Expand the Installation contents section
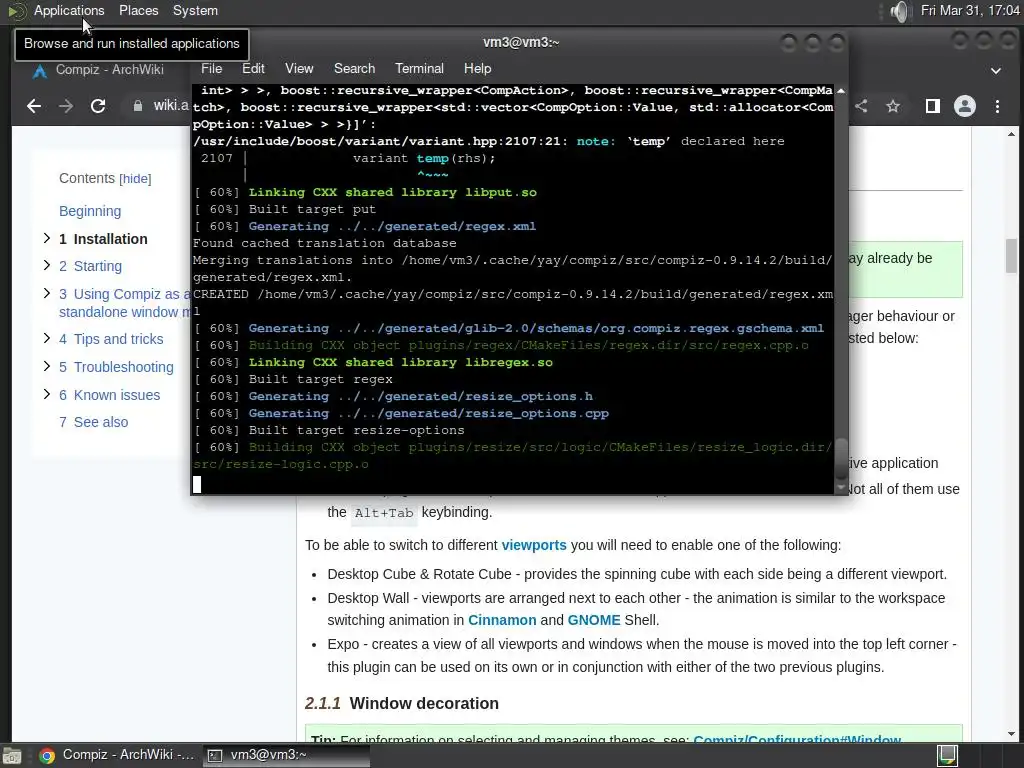 coord(47,238)
